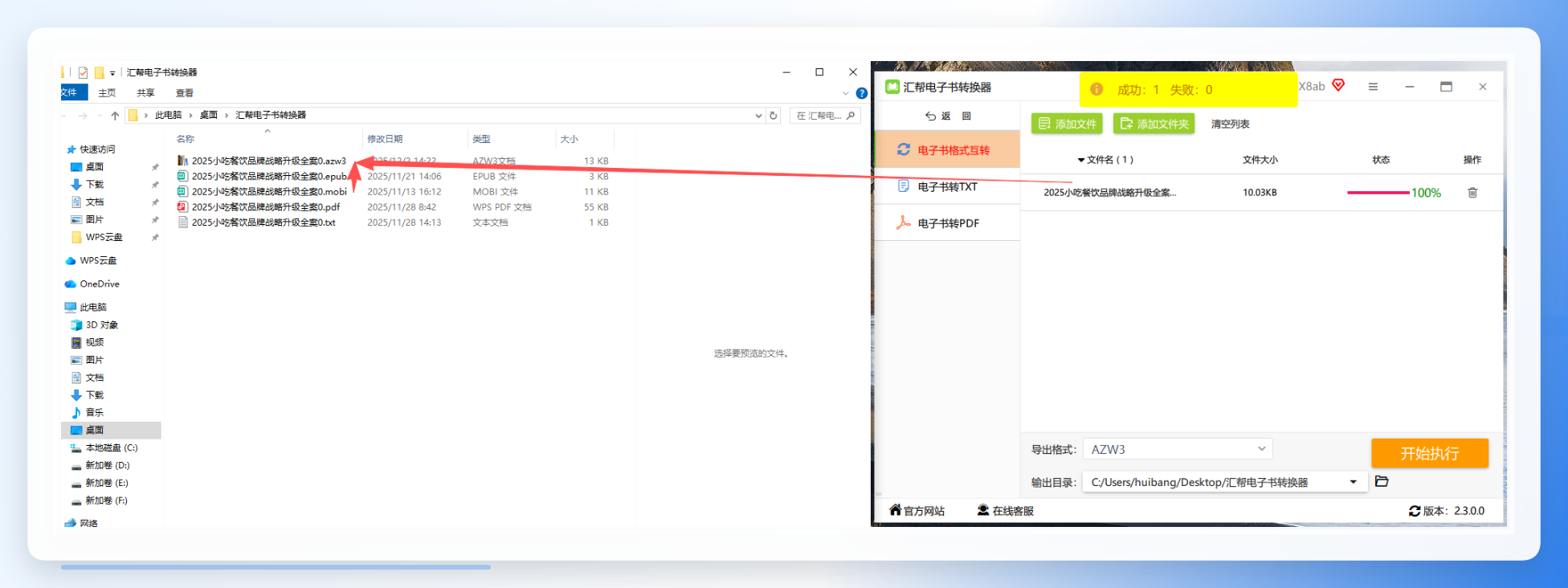Click the mobi file's icon in Explorer
1568x588 pixels.
[x=182, y=191]
